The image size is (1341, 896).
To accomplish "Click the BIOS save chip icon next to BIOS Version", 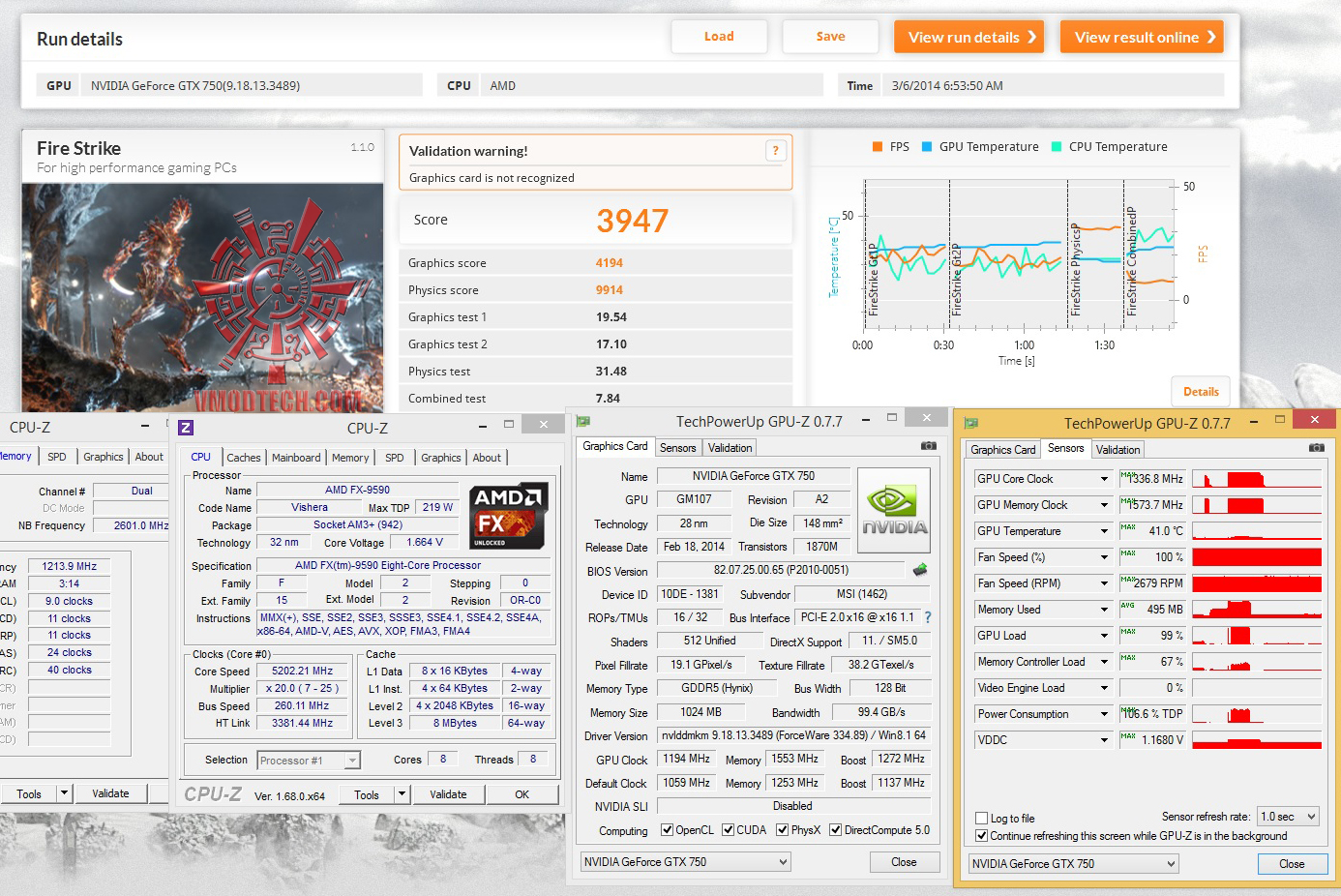I will coord(920,570).
